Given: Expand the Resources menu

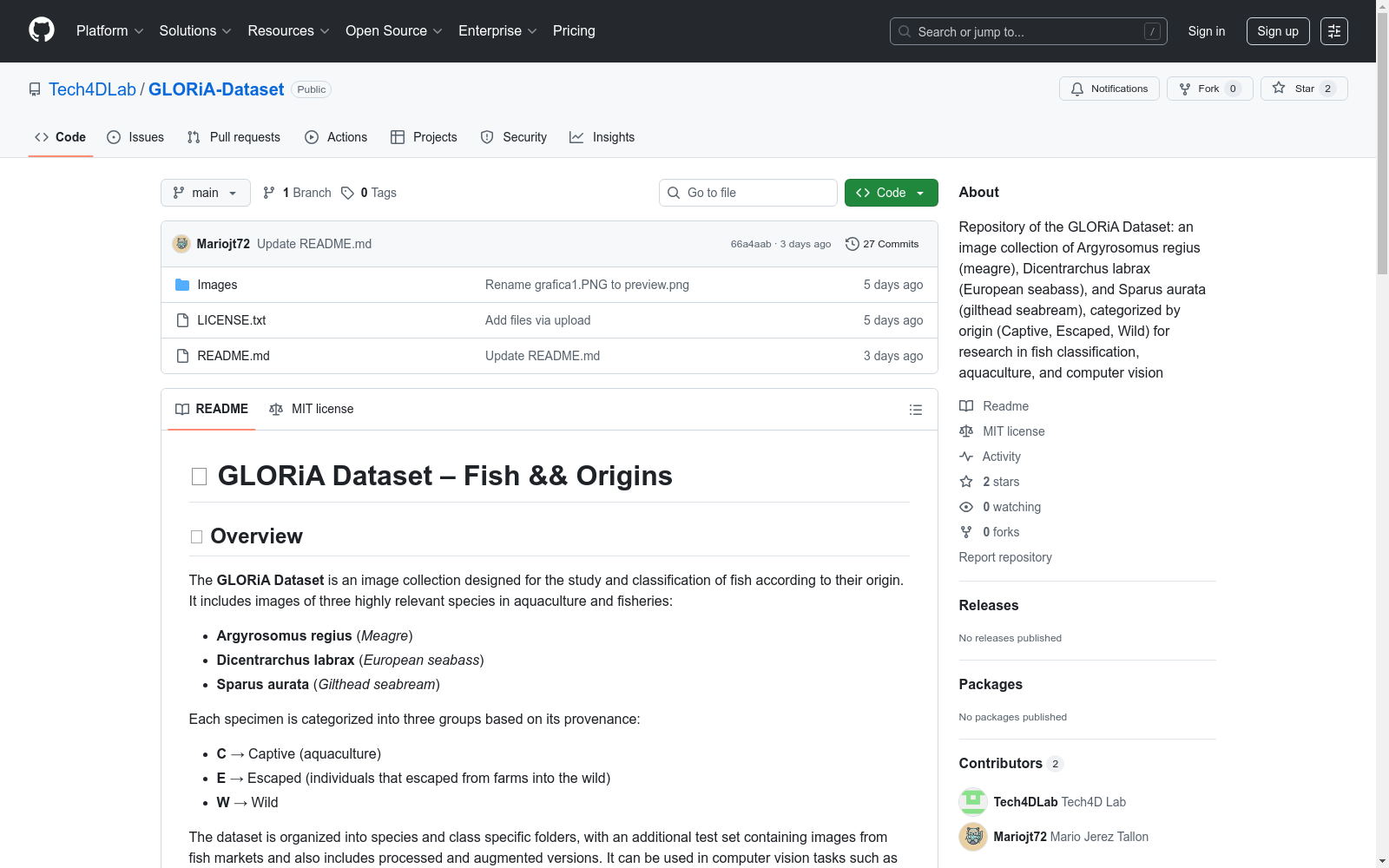Looking at the screenshot, I should point(289,31).
